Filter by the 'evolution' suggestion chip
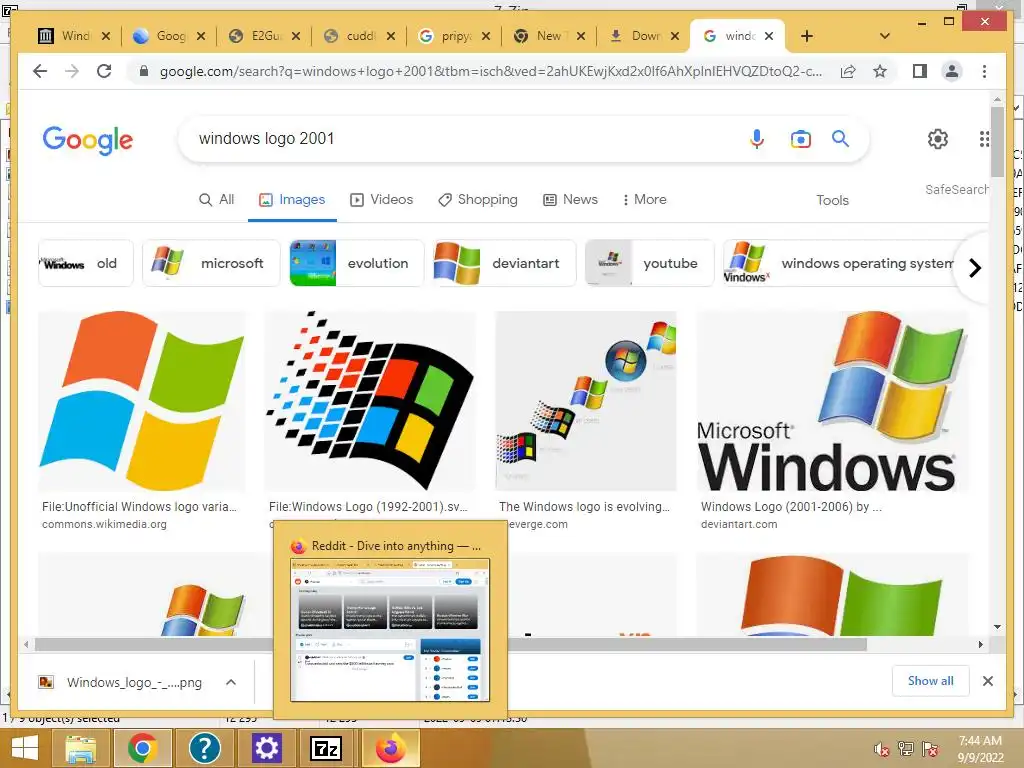The image size is (1024, 768). point(357,263)
